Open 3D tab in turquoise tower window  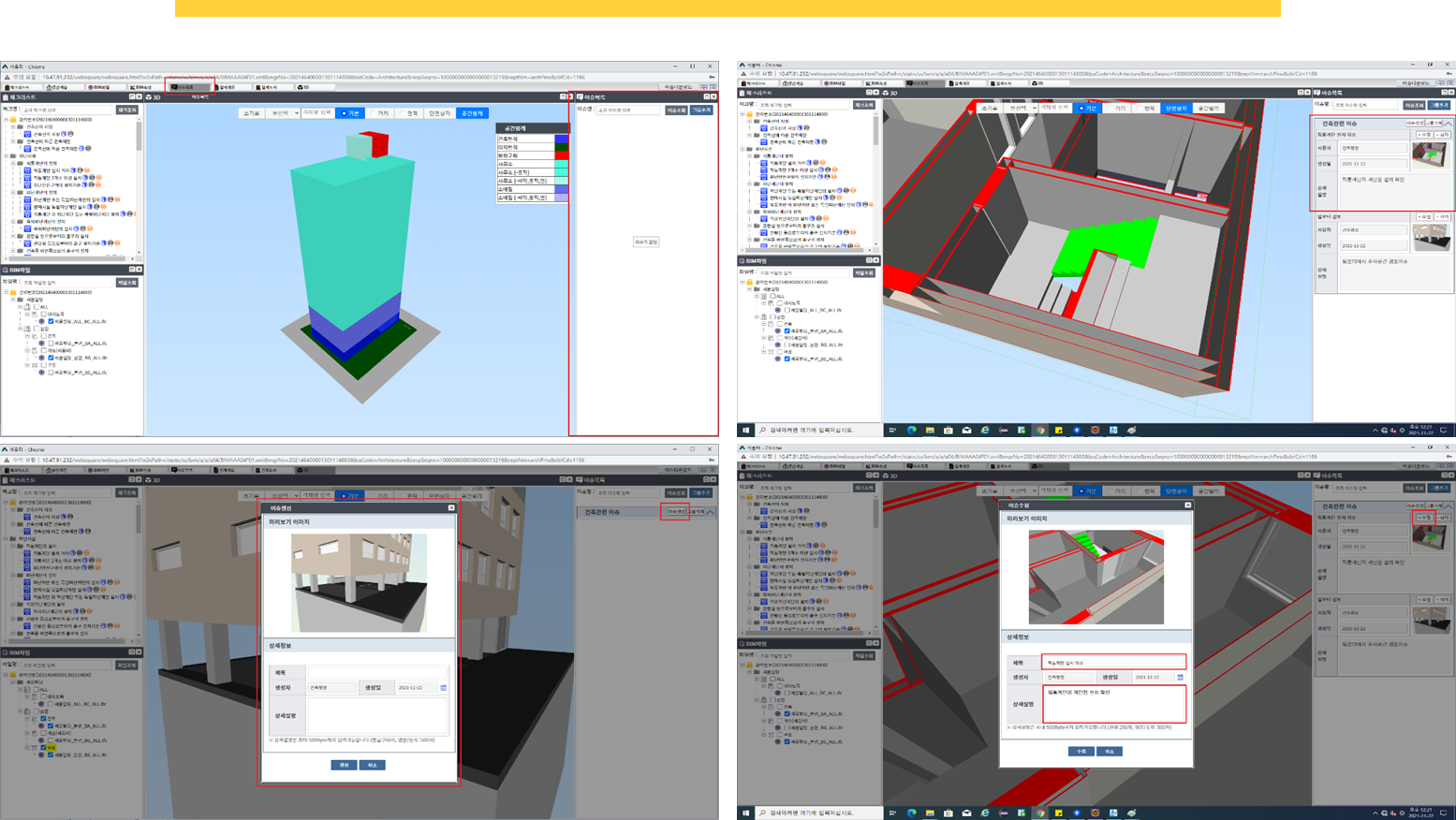pyautogui.click(x=316, y=87)
